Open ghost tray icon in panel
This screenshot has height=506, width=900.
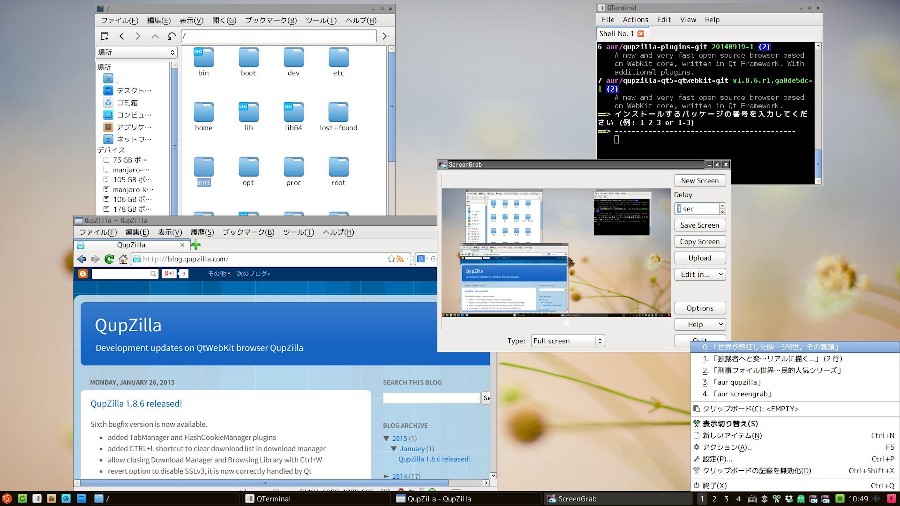pyautogui.click(x=800, y=499)
